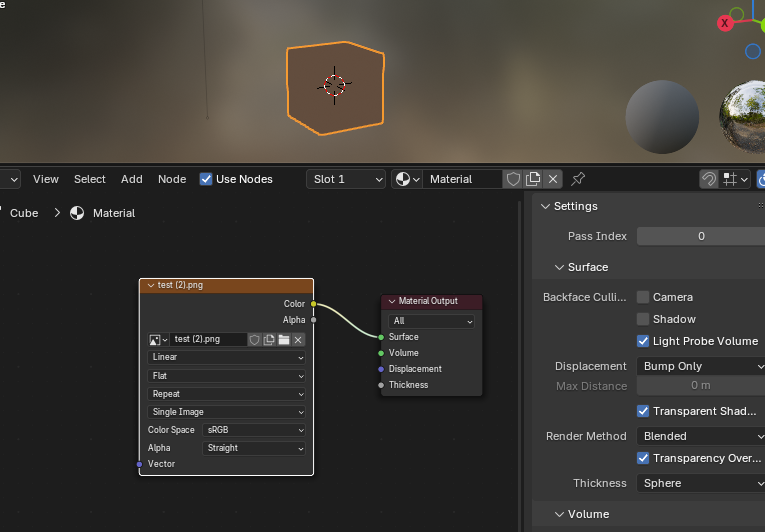765x532 pixels.
Task: Open image file with the folder icon
Action: pos(284,339)
